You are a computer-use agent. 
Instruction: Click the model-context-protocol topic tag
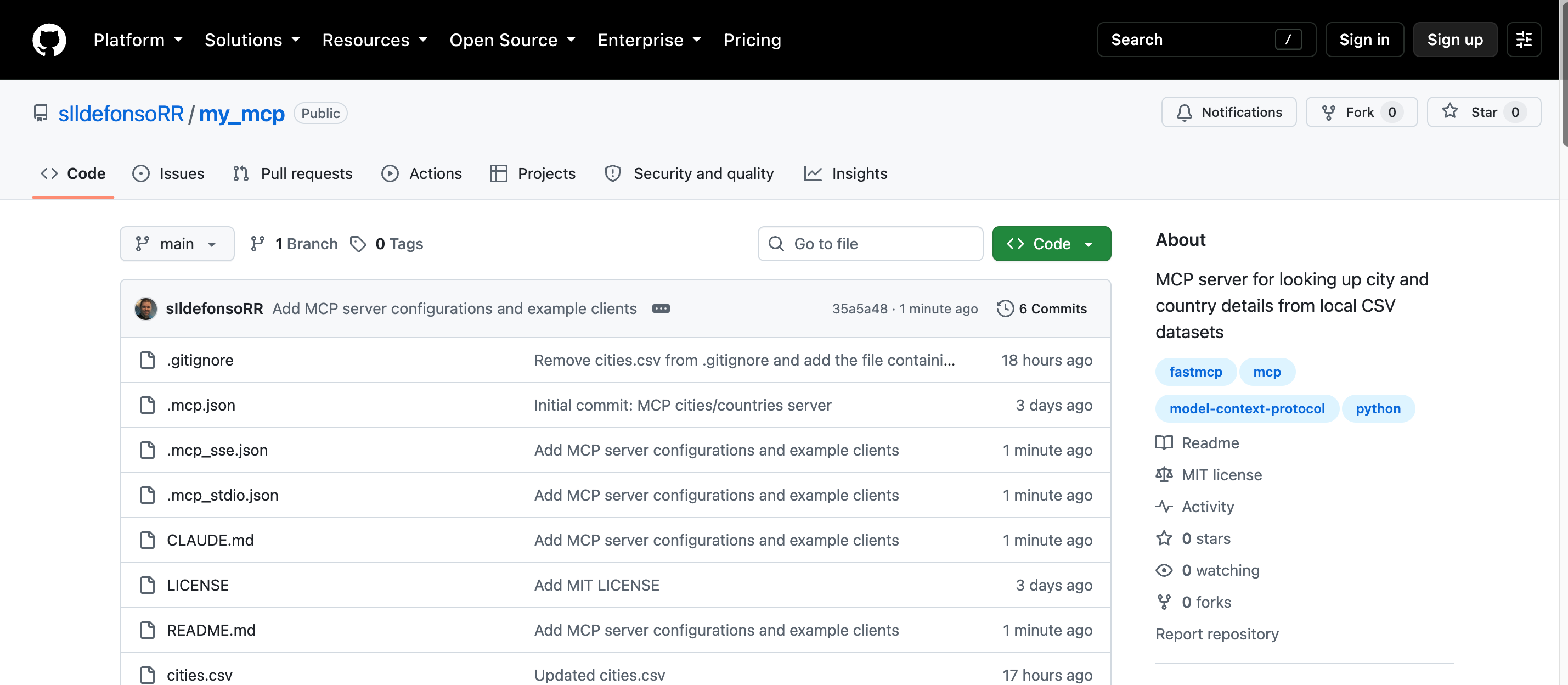coord(1247,408)
